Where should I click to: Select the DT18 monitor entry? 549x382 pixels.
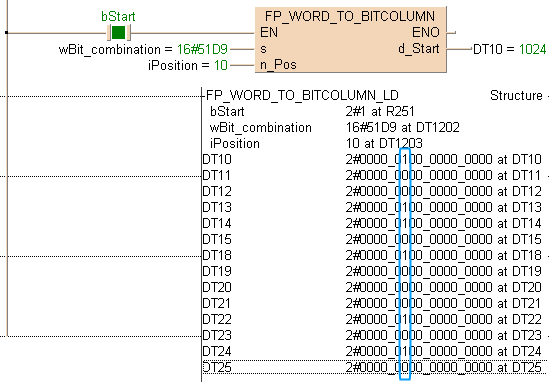(375, 255)
